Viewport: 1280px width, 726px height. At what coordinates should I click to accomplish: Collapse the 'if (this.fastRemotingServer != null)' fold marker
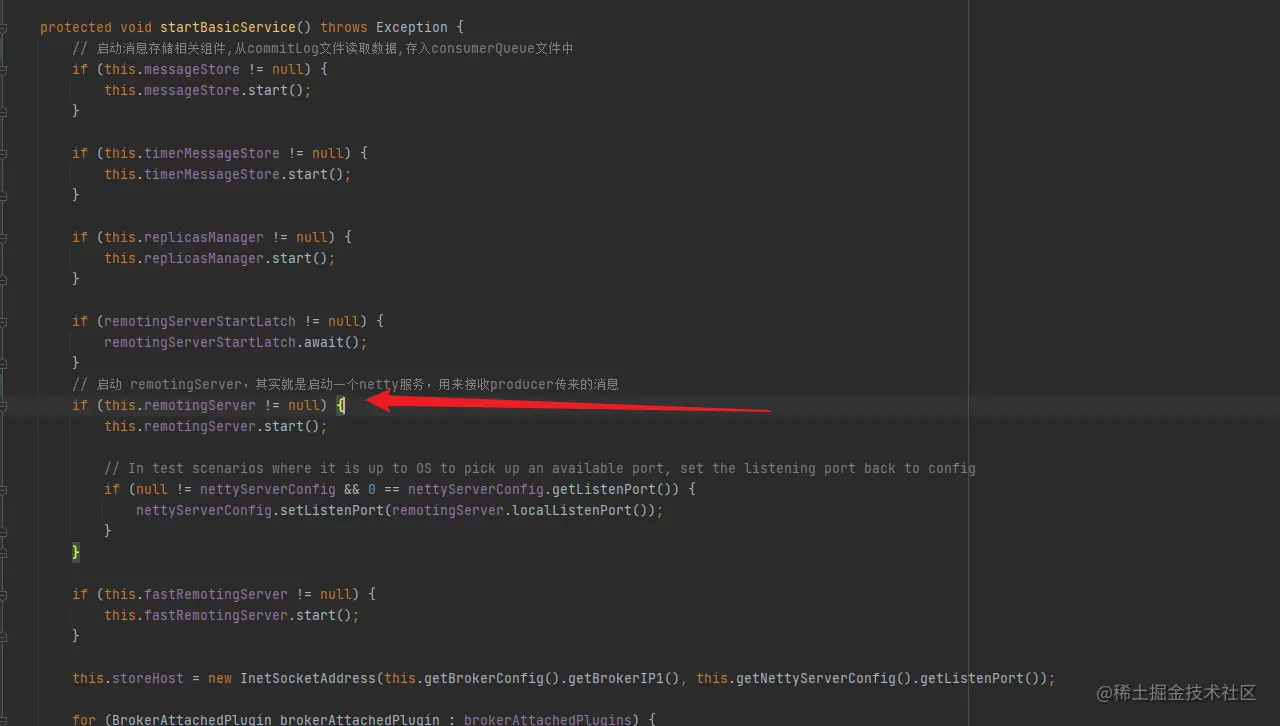tap(3, 594)
